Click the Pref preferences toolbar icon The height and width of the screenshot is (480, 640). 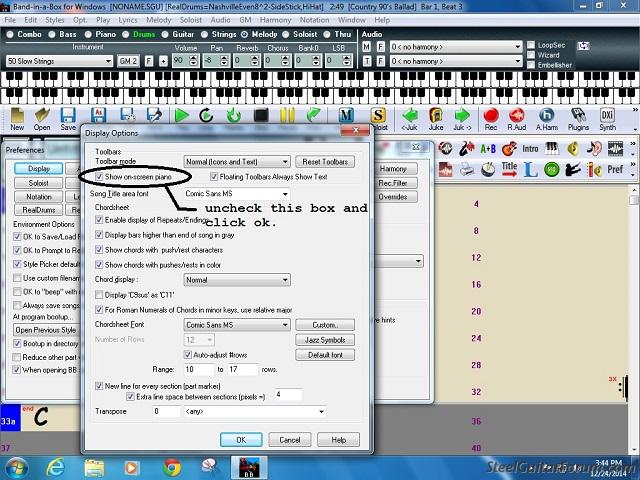tap(615, 169)
